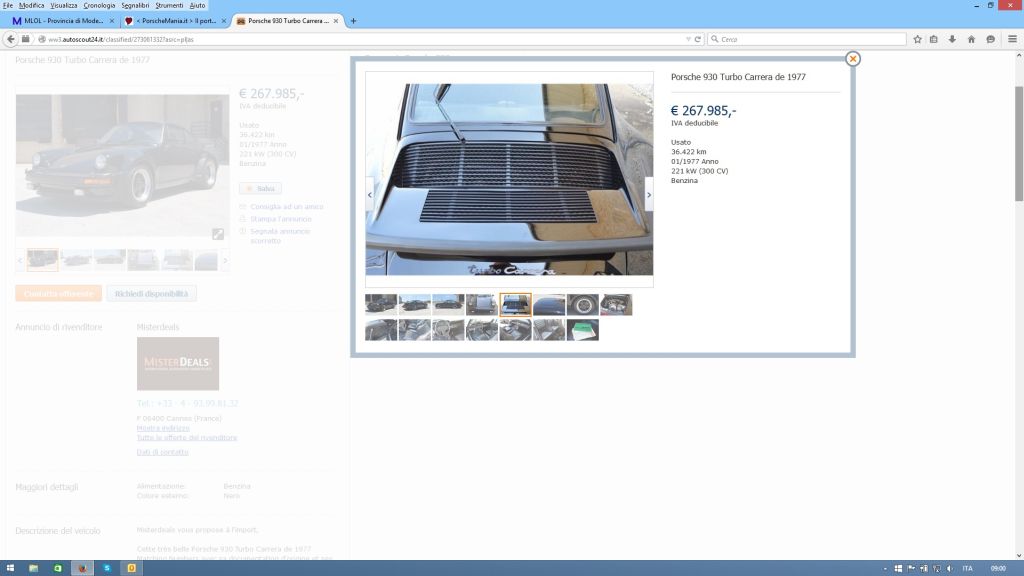
Task: Close the photo lightbox with the X
Action: (x=852, y=59)
